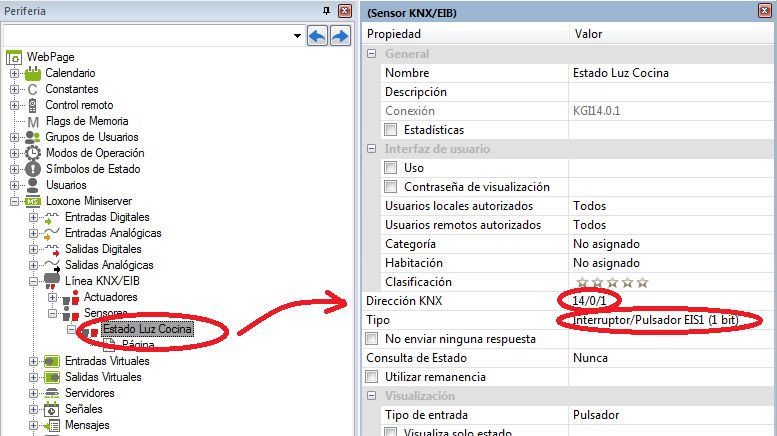Enable the Estadísticas checkbox

(x=392, y=130)
